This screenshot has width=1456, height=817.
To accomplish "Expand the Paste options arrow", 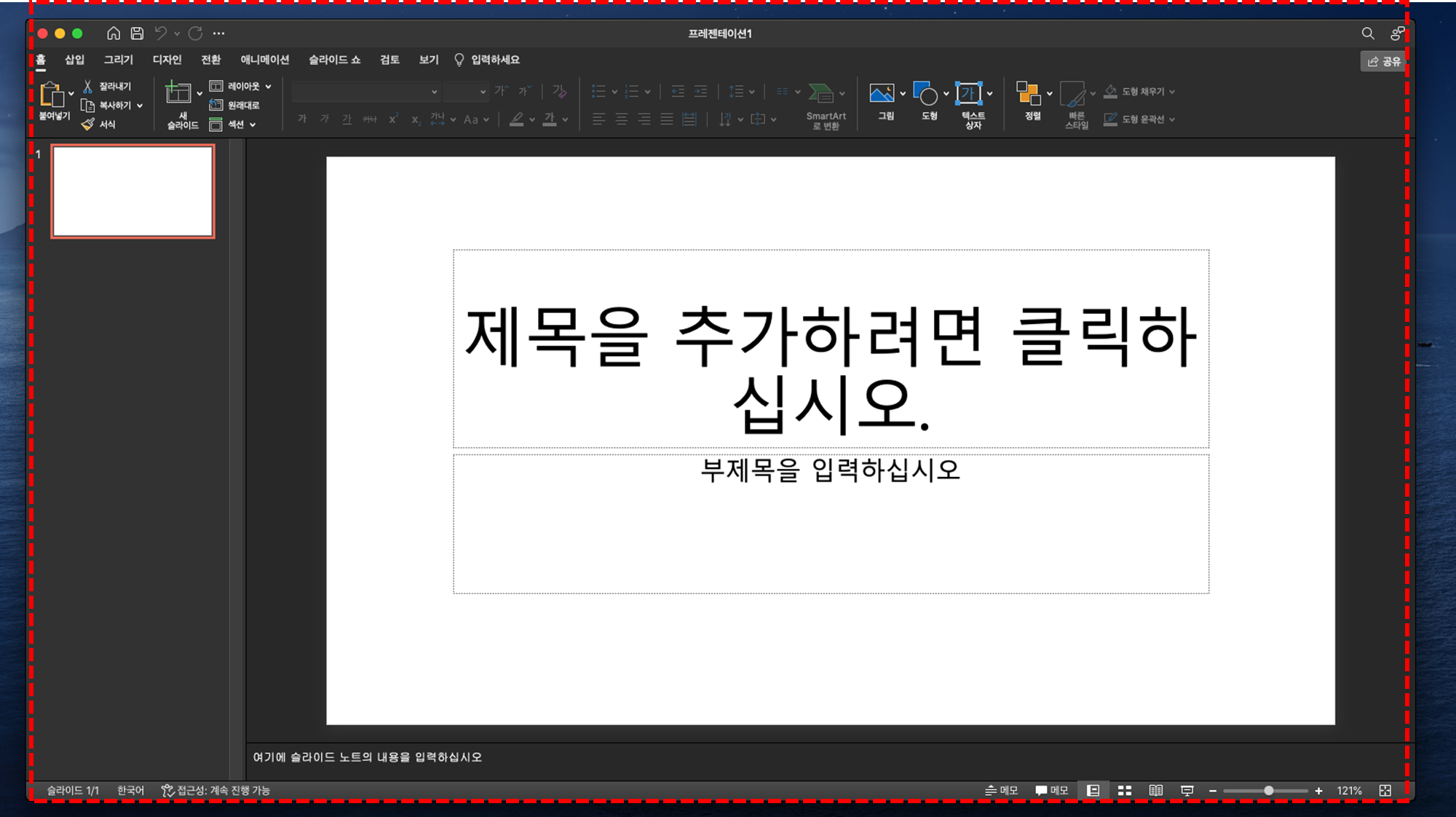I will (x=71, y=94).
